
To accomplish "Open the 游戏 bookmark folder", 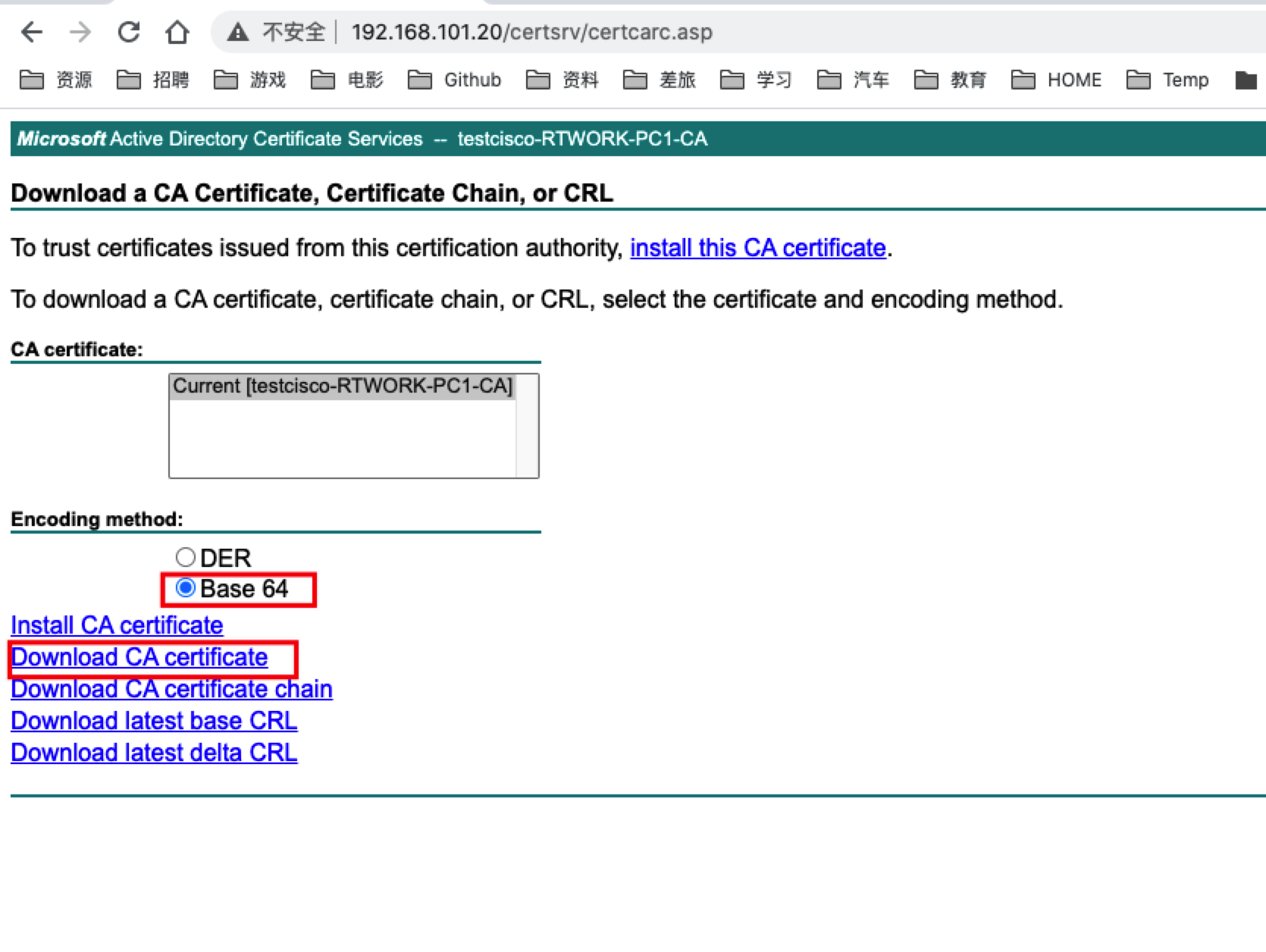I will 249,80.
